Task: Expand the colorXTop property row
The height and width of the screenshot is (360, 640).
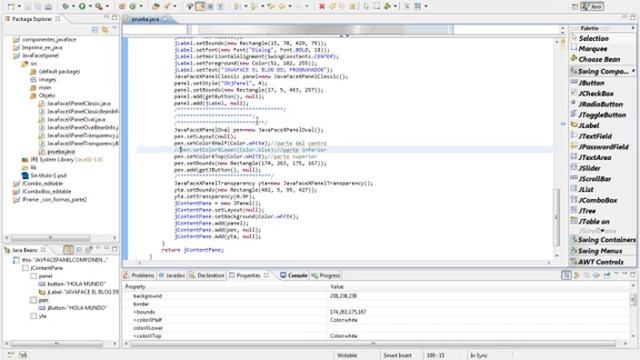Action: click(134, 336)
